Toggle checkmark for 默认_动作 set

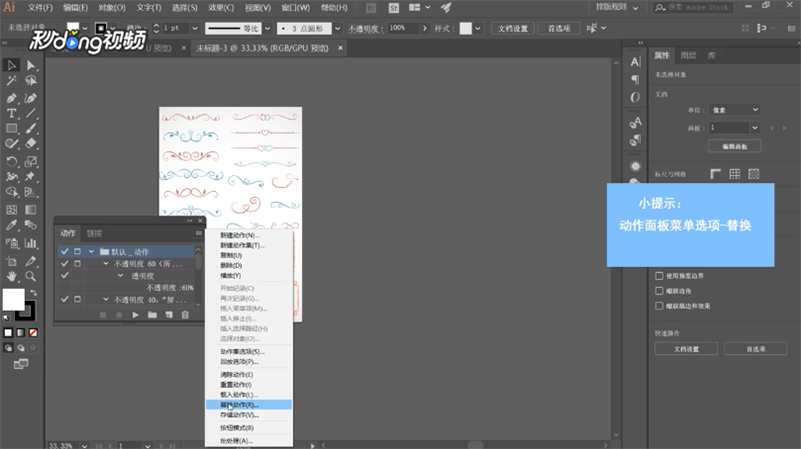tap(64, 251)
